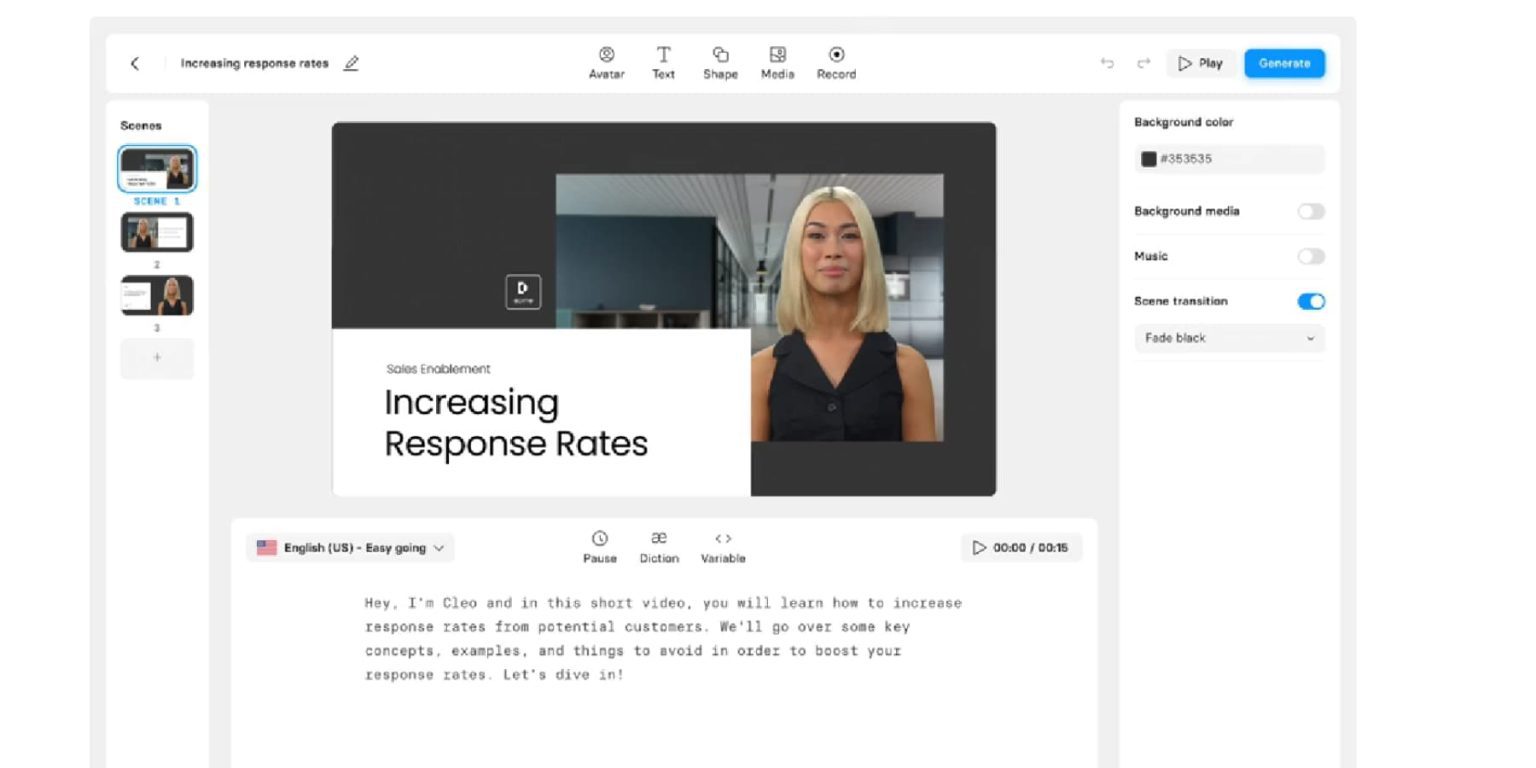Enable the Background media toggle
Image resolution: width=1536 pixels, height=768 pixels.
(x=1310, y=211)
